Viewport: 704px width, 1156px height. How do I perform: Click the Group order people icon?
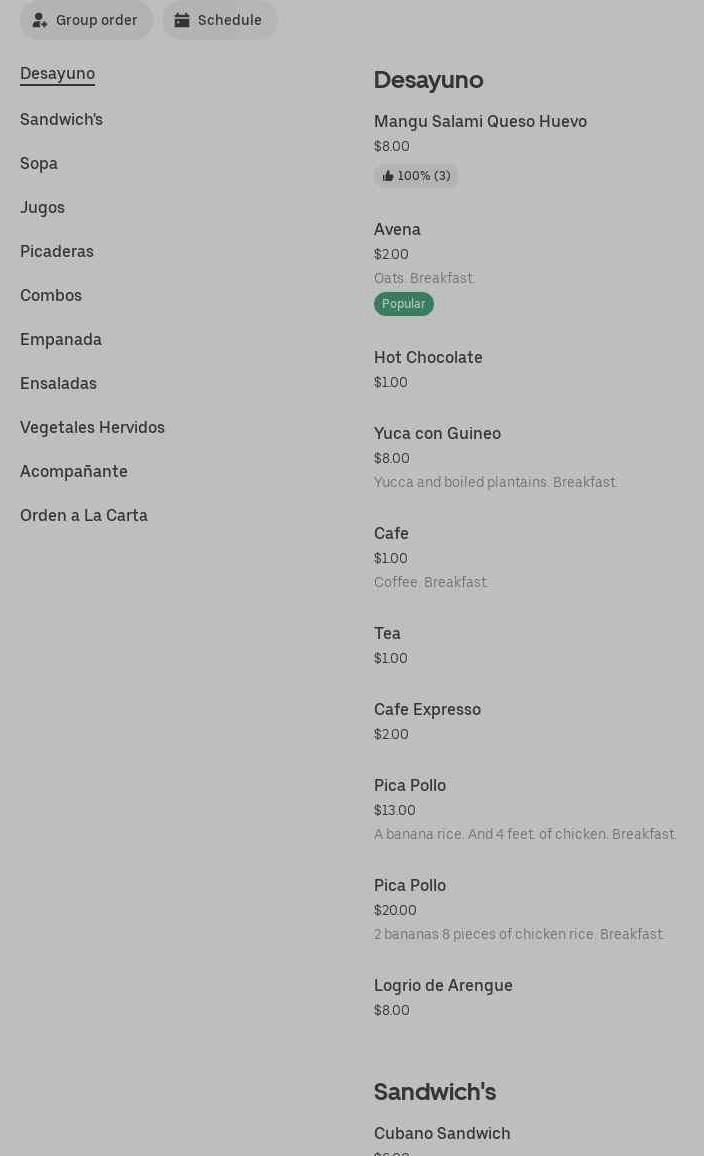(x=40, y=20)
